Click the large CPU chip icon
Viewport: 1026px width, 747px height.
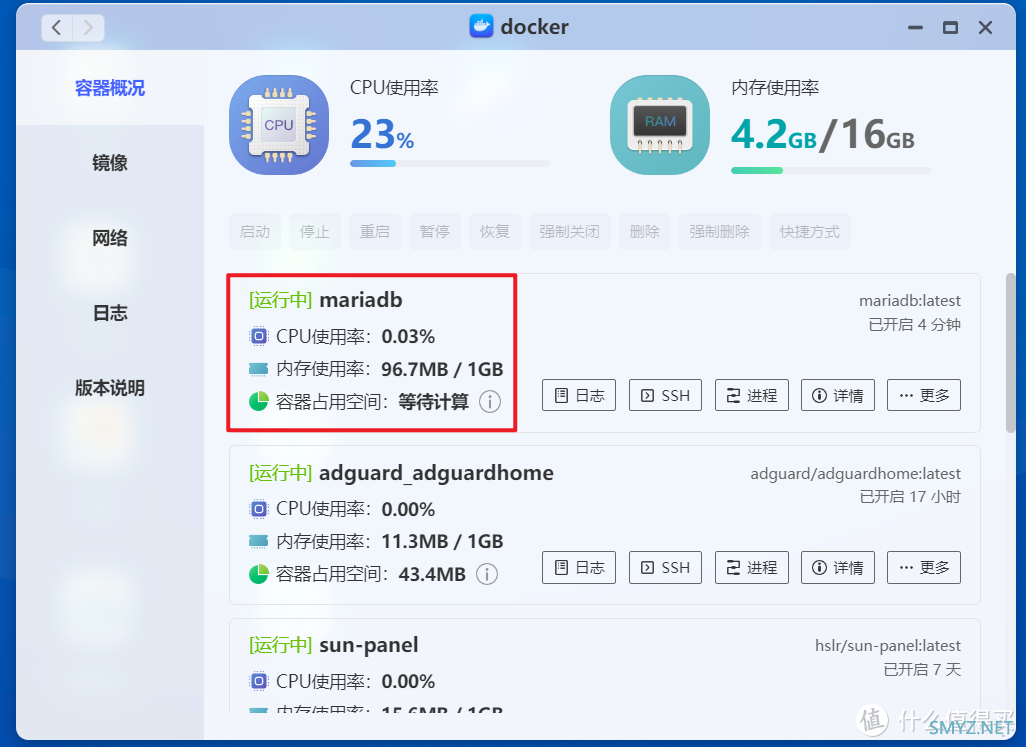click(279, 125)
